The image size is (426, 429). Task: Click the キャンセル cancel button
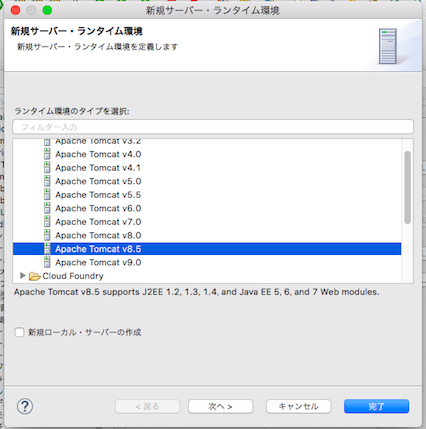[x=298, y=406]
